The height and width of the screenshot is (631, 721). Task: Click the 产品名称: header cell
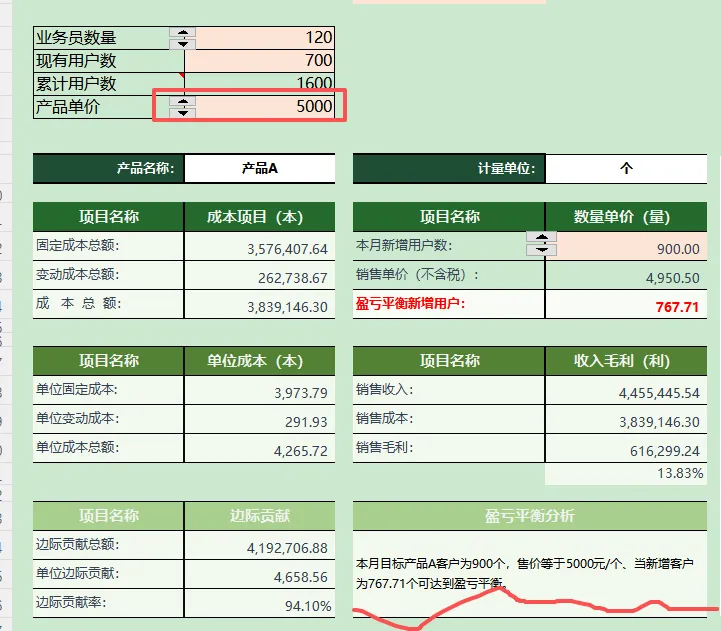click(109, 168)
